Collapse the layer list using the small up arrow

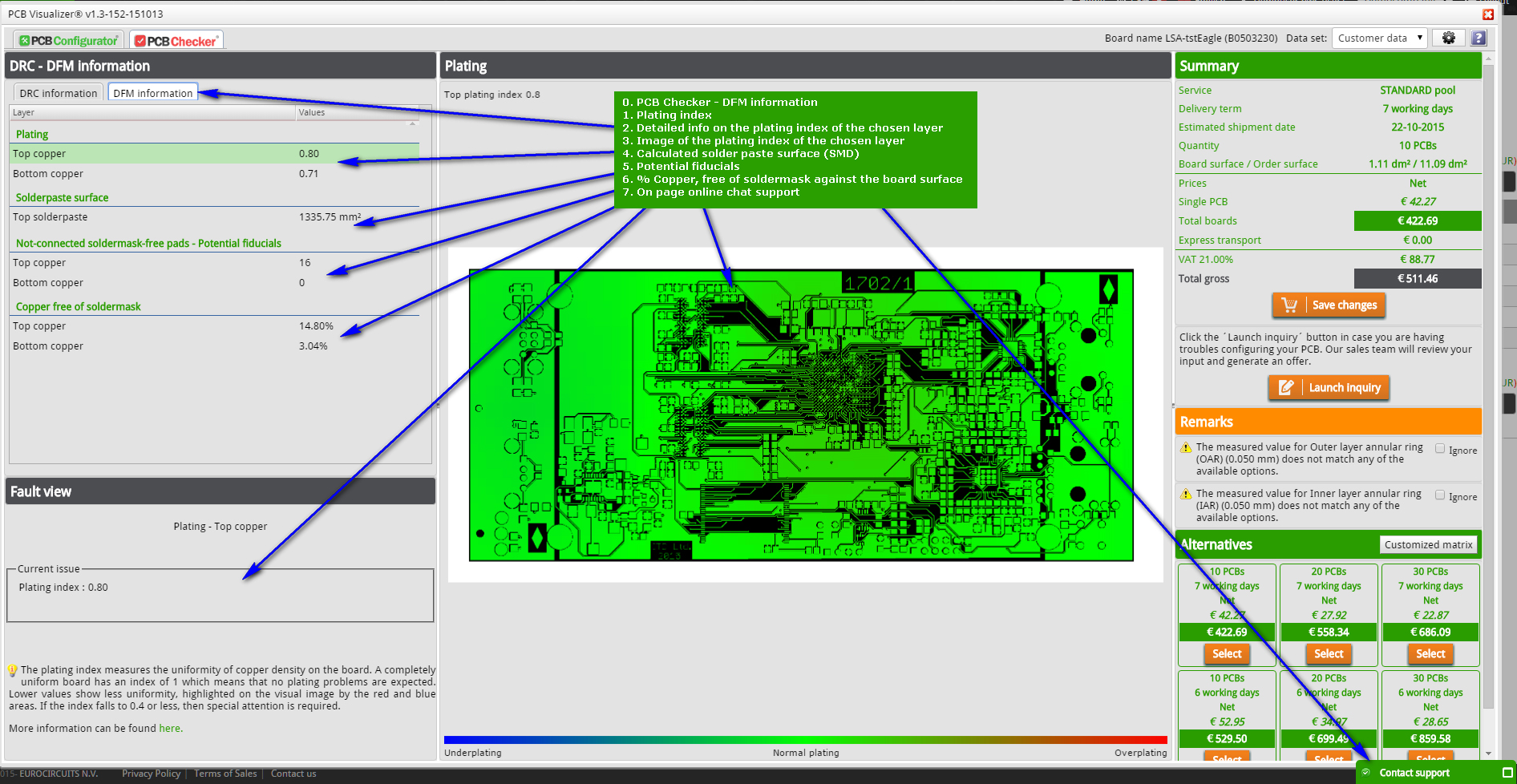413,123
